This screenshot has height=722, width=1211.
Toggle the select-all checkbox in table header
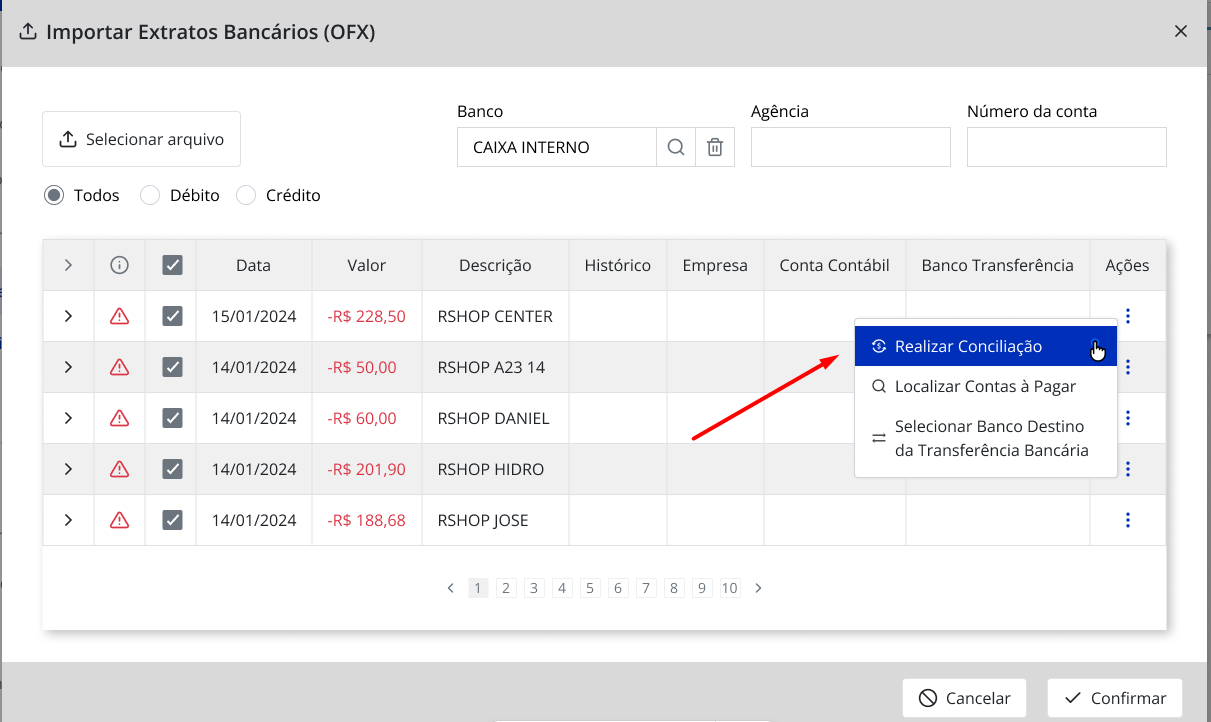click(172, 265)
